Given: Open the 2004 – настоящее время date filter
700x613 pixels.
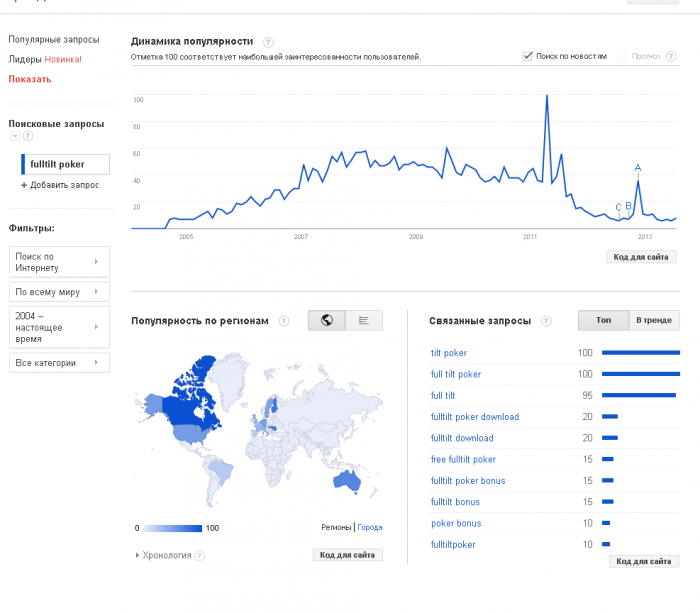Looking at the screenshot, I should click(59, 327).
